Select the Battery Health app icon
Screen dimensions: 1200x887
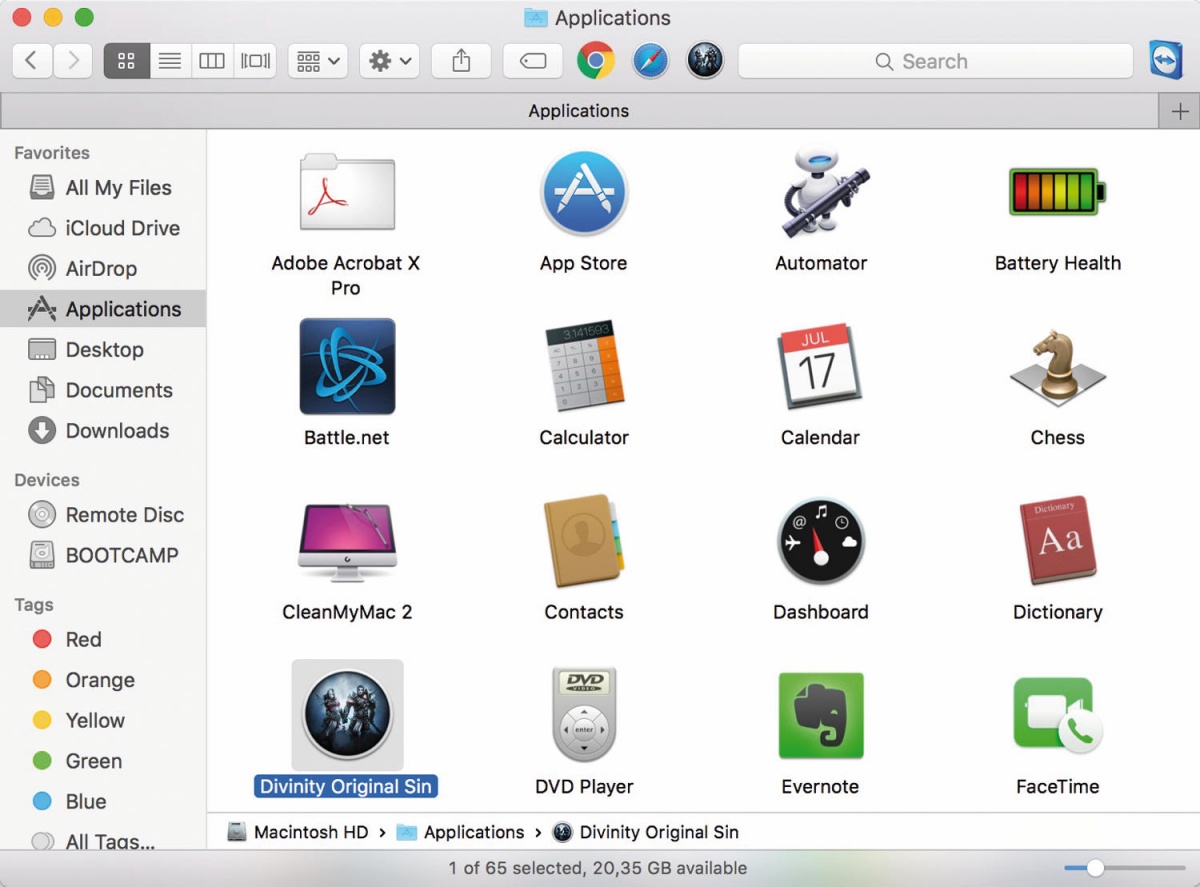click(x=1057, y=191)
